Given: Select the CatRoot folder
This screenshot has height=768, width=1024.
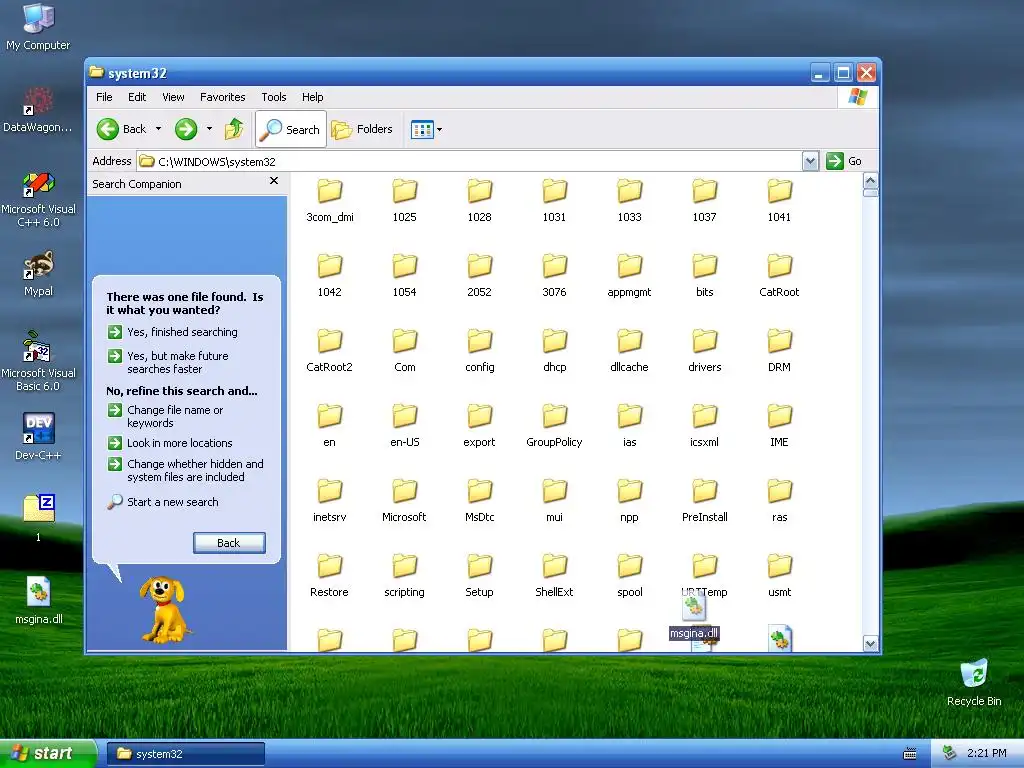Looking at the screenshot, I should [x=779, y=276].
